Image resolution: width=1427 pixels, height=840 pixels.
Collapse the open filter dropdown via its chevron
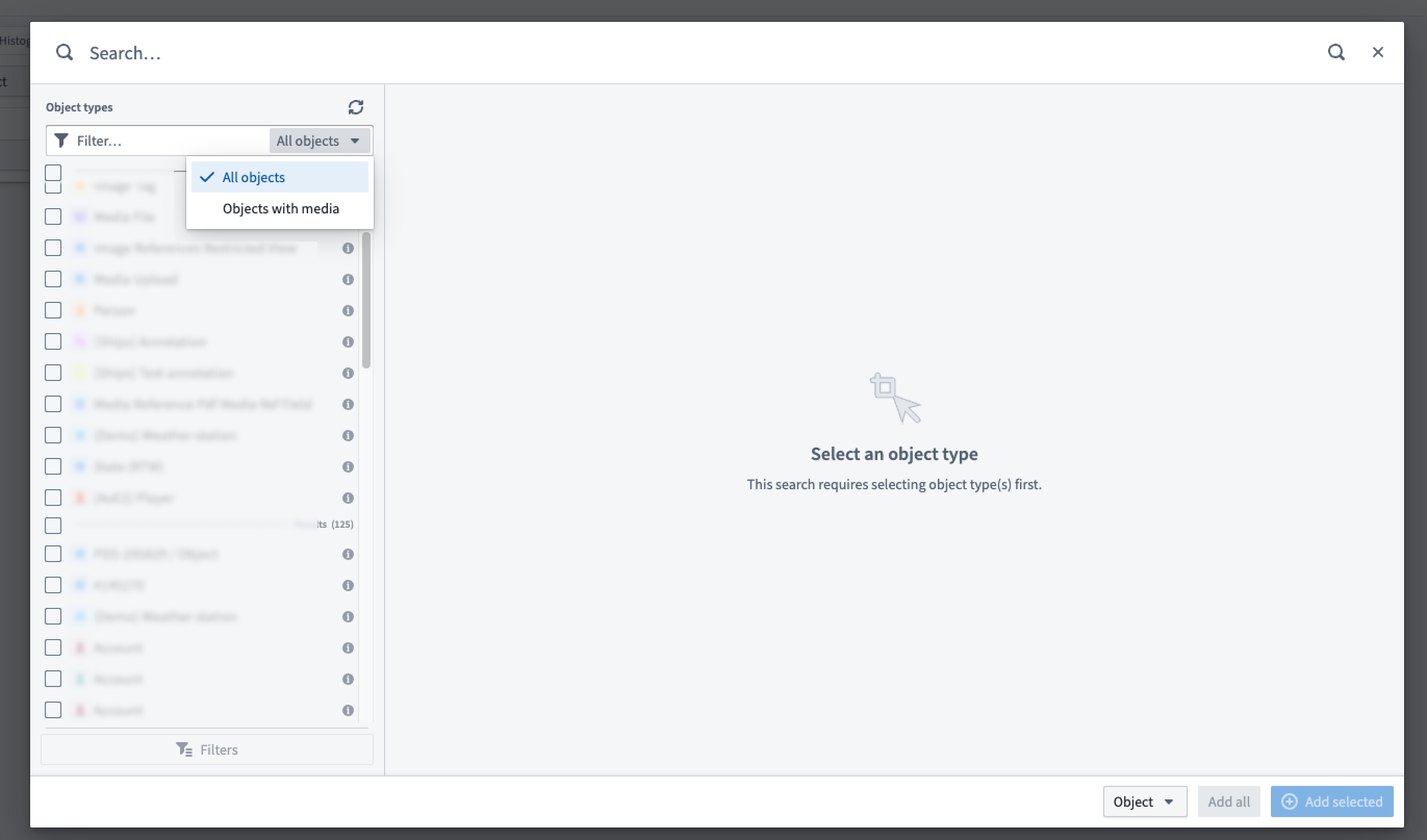(355, 141)
